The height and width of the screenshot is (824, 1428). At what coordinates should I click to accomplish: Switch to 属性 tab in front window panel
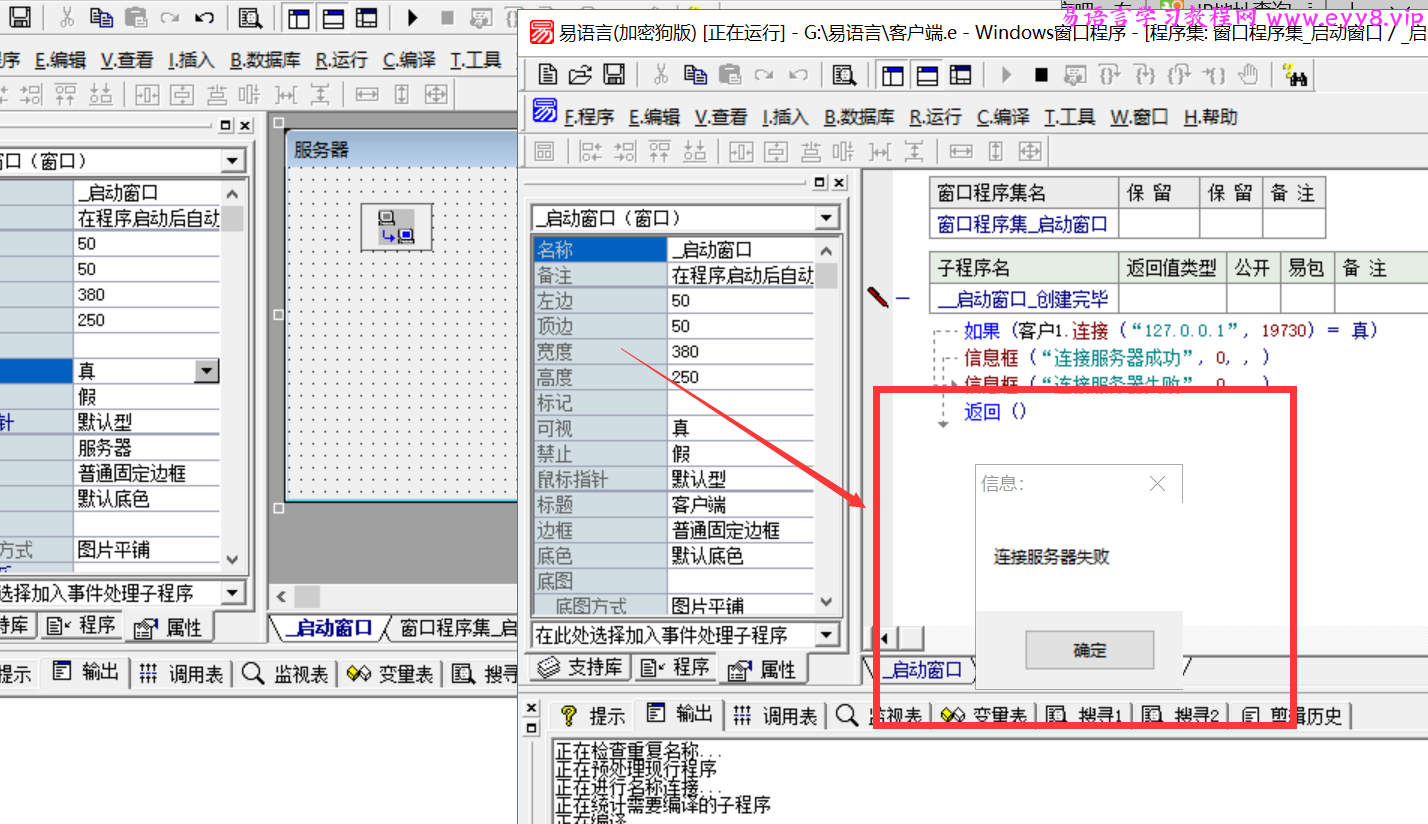click(x=765, y=669)
